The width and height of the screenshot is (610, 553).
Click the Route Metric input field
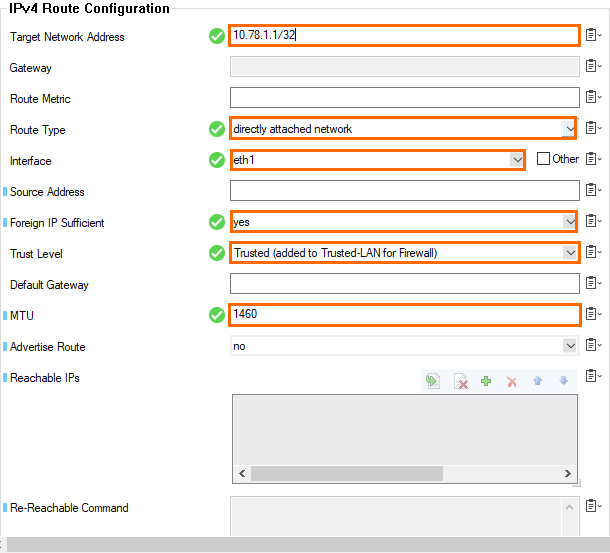coord(405,97)
